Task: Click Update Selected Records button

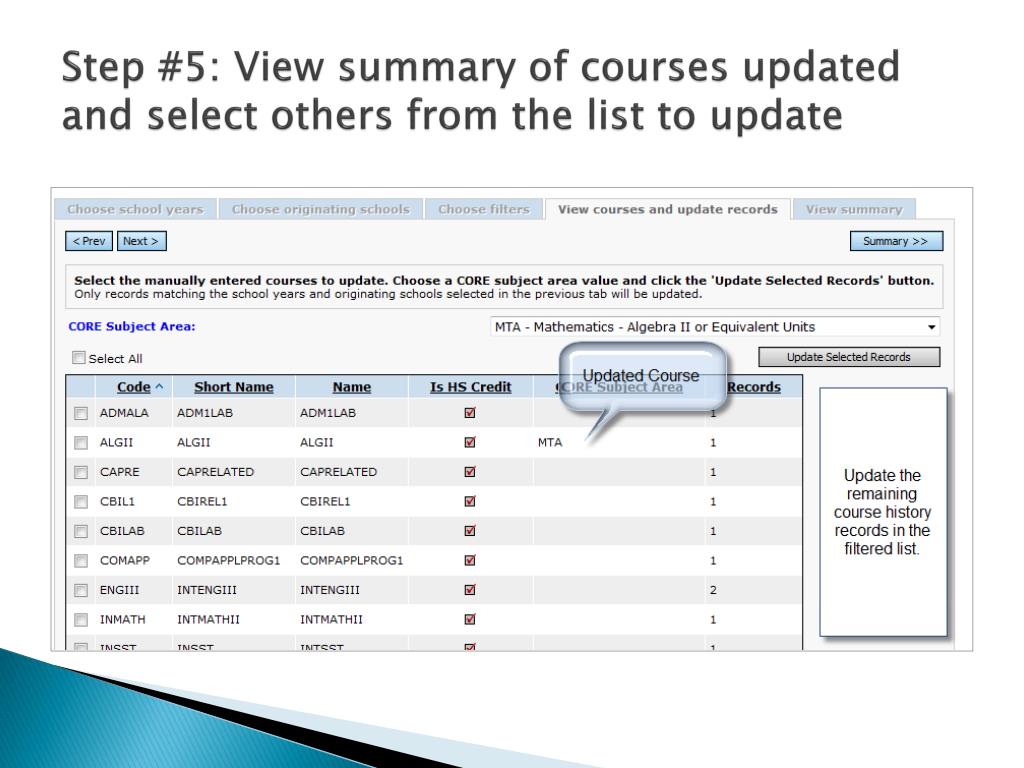Action: pyautogui.click(x=848, y=357)
